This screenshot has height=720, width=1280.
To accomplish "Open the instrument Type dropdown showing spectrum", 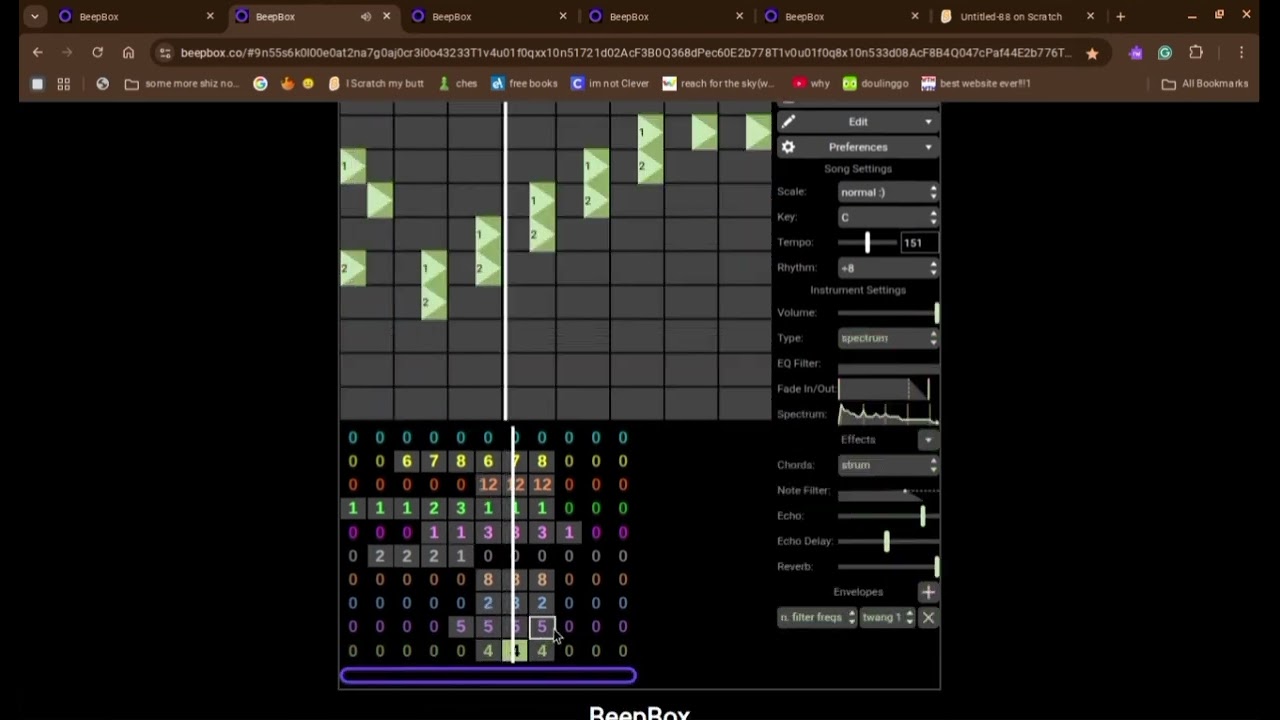I will (888, 338).
